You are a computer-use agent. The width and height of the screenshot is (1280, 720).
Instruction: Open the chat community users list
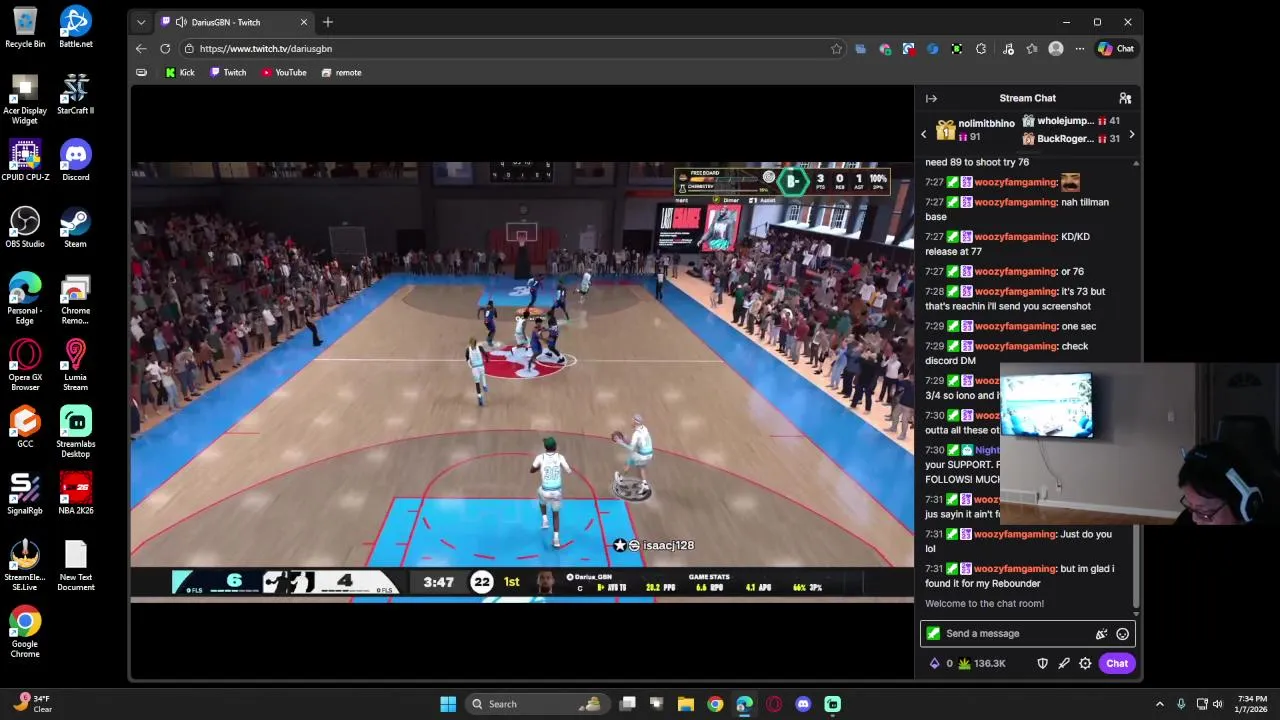point(1125,98)
